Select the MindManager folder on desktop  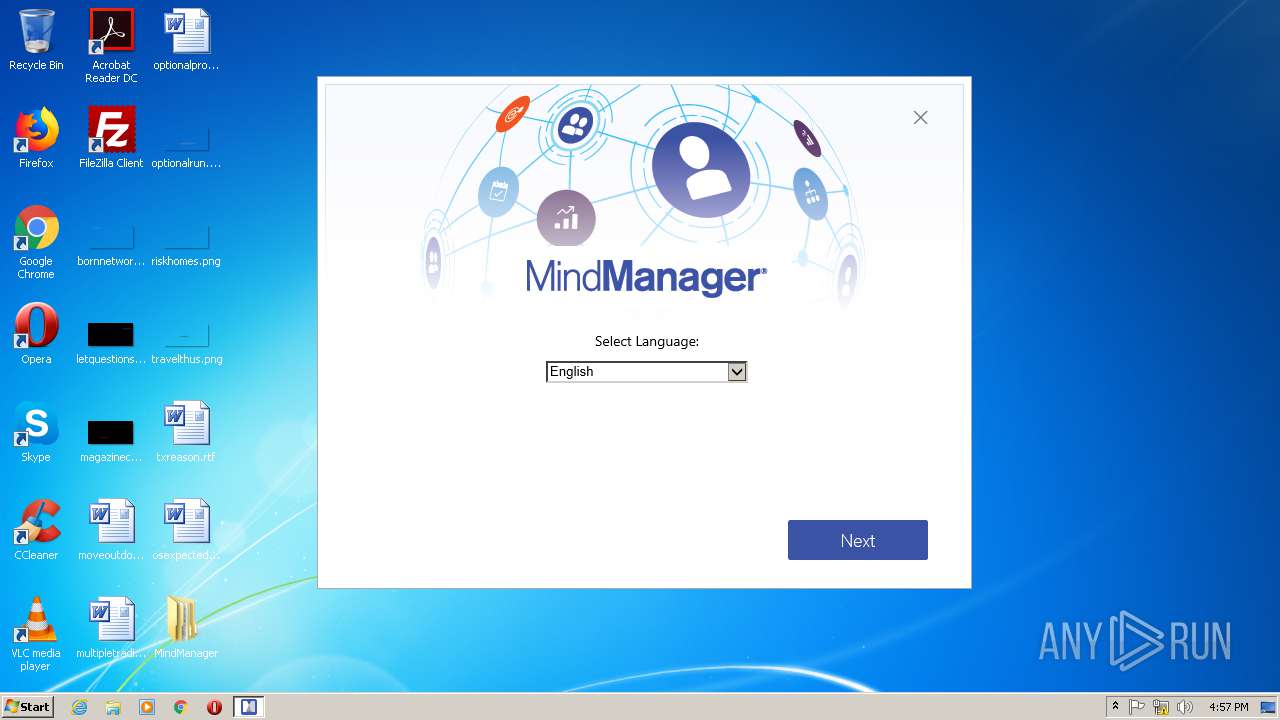(186, 628)
